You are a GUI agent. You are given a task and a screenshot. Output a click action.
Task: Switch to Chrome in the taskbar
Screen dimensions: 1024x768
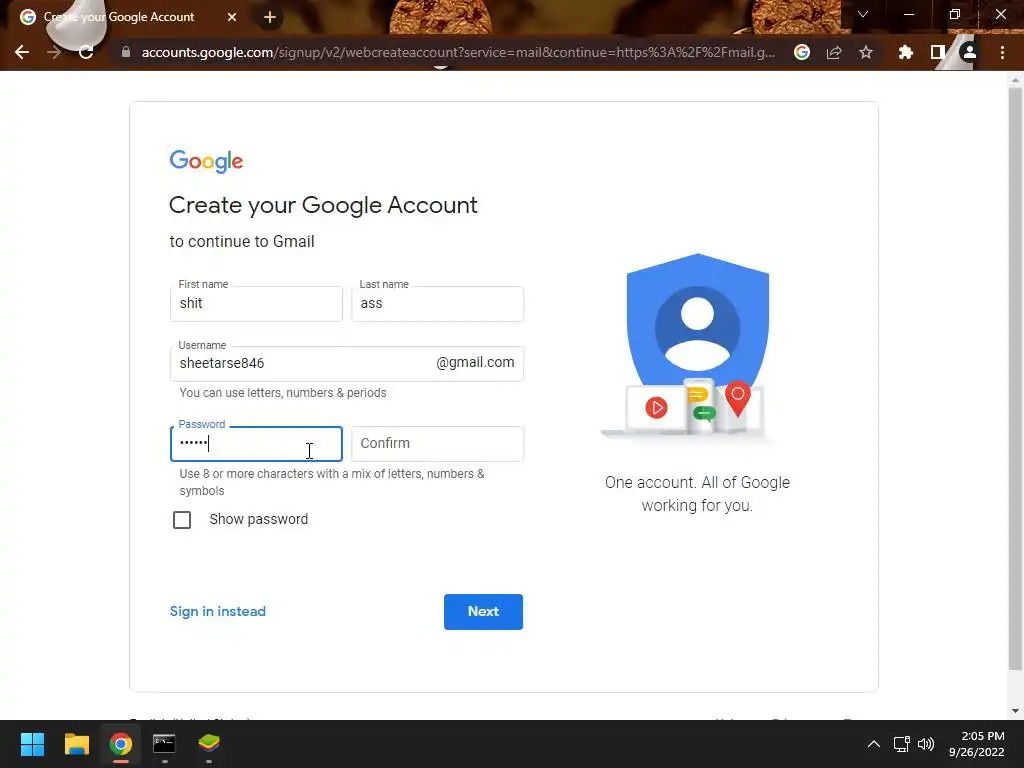tap(121, 744)
